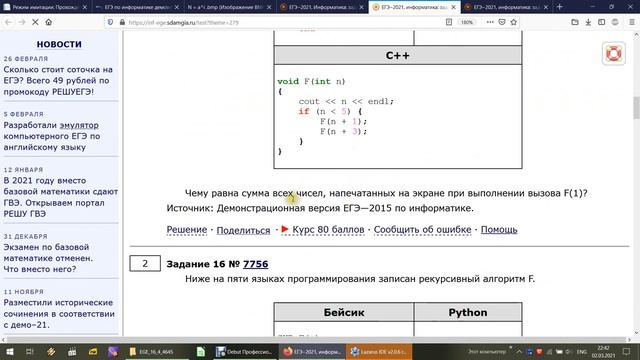Open the 'Помощь' link
Image resolution: width=640 pixels, height=360 pixels.
coord(499,230)
